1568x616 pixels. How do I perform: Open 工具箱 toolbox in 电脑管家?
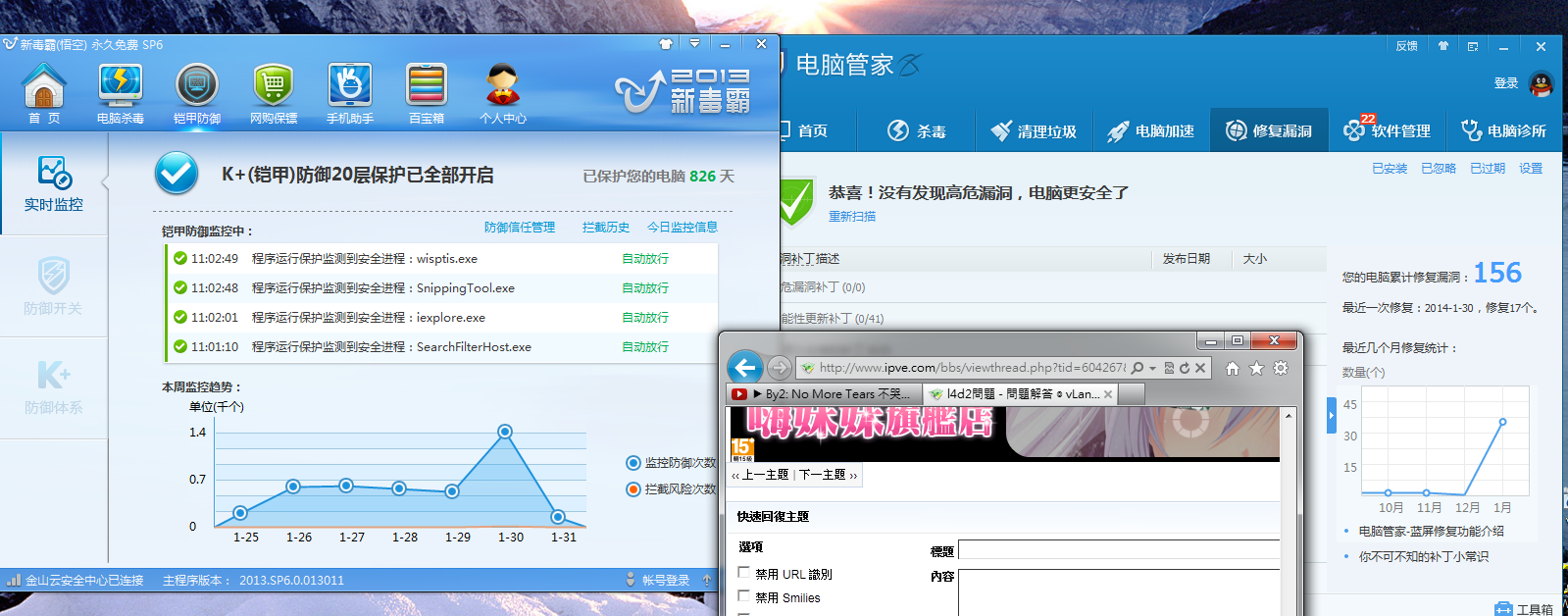[x=1524, y=609]
